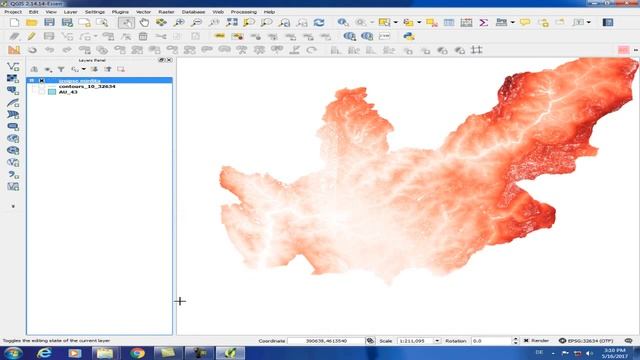Expand the hidden sidebar toolbar items arrow

click(13, 207)
